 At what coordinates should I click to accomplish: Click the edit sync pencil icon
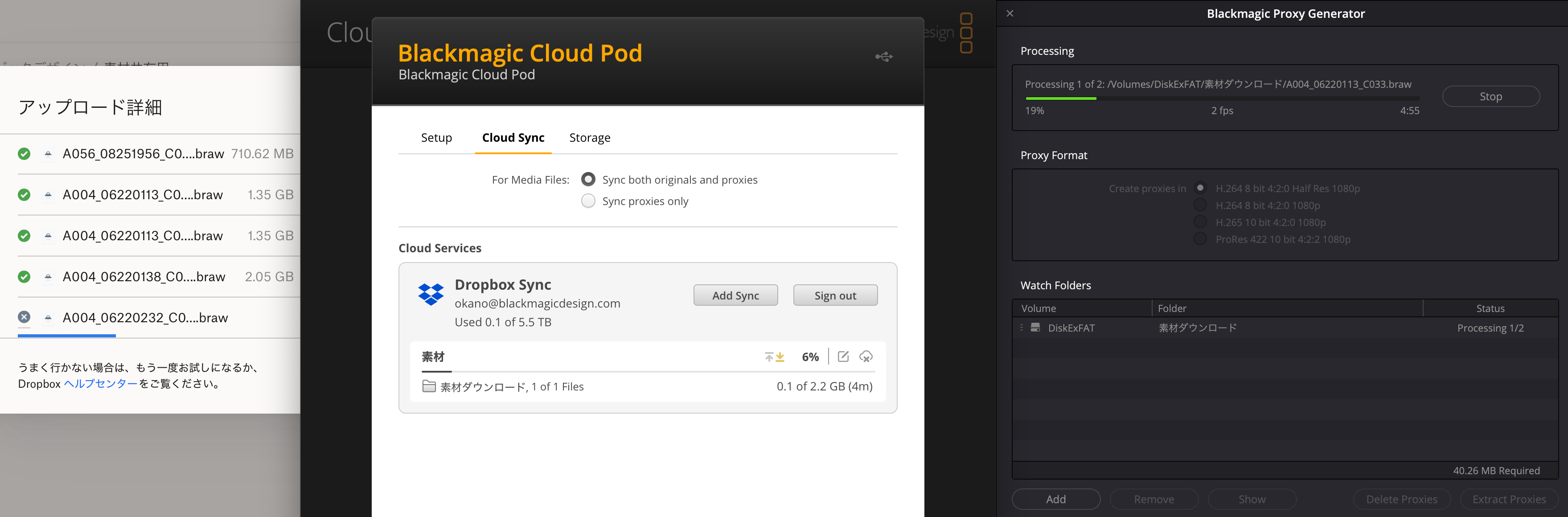click(843, 357)
